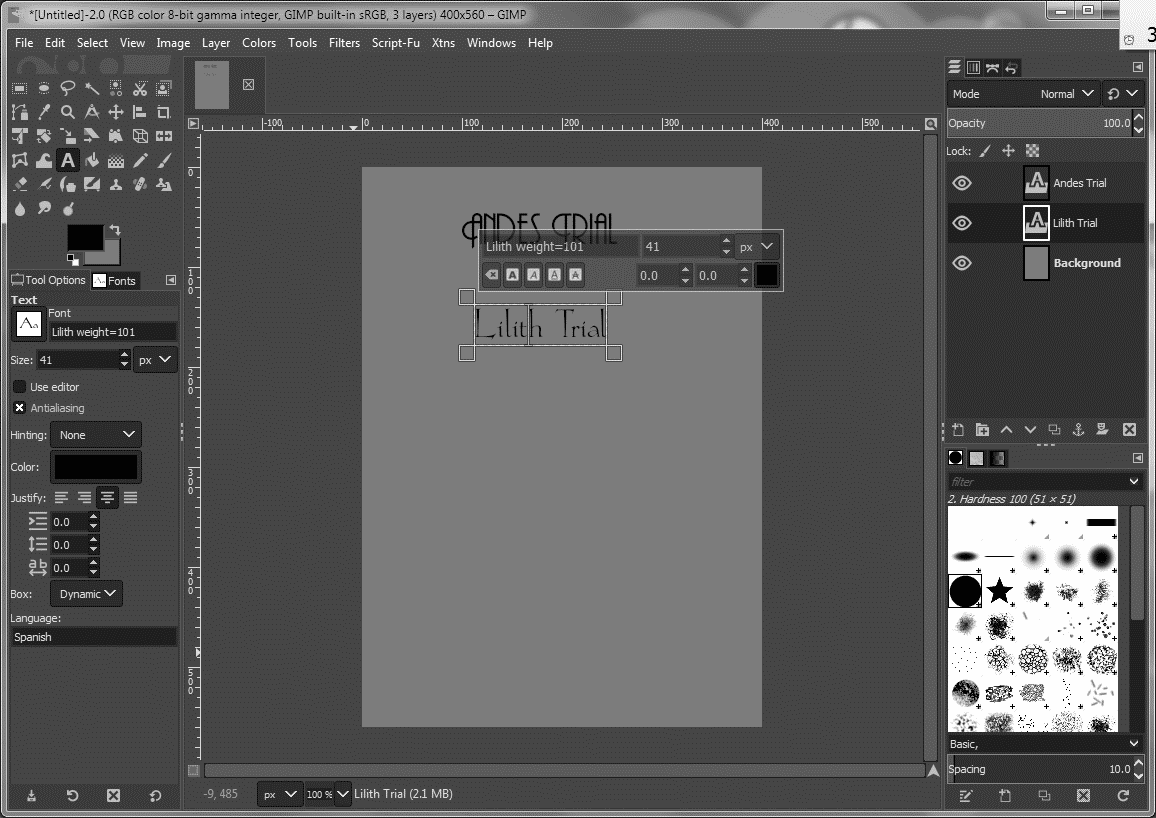1156x818 pixels.
Task: Duplicate the selected layer
Action: click(x=1054, y=430)
